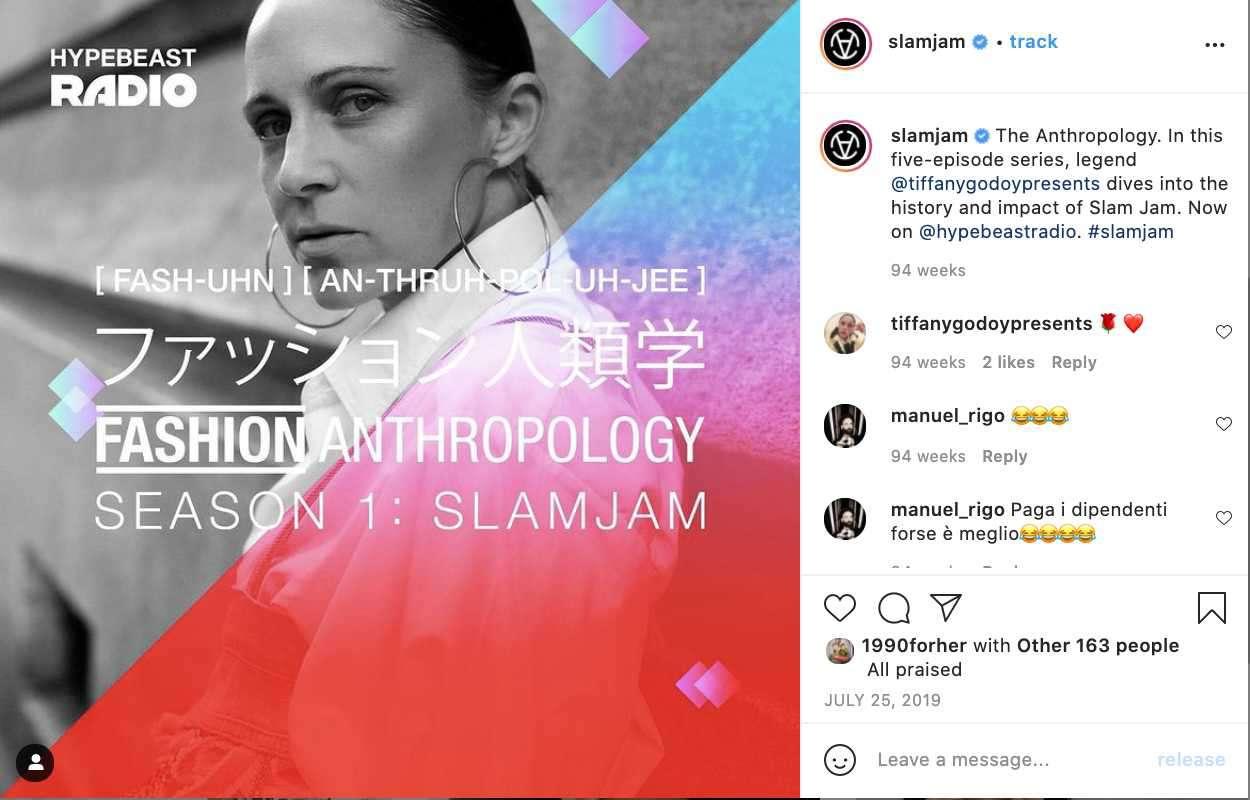
Task: View '2 likes' on tiffanygodoypresents' comment
Action: pyautogui.click(x=1008, y=363)
